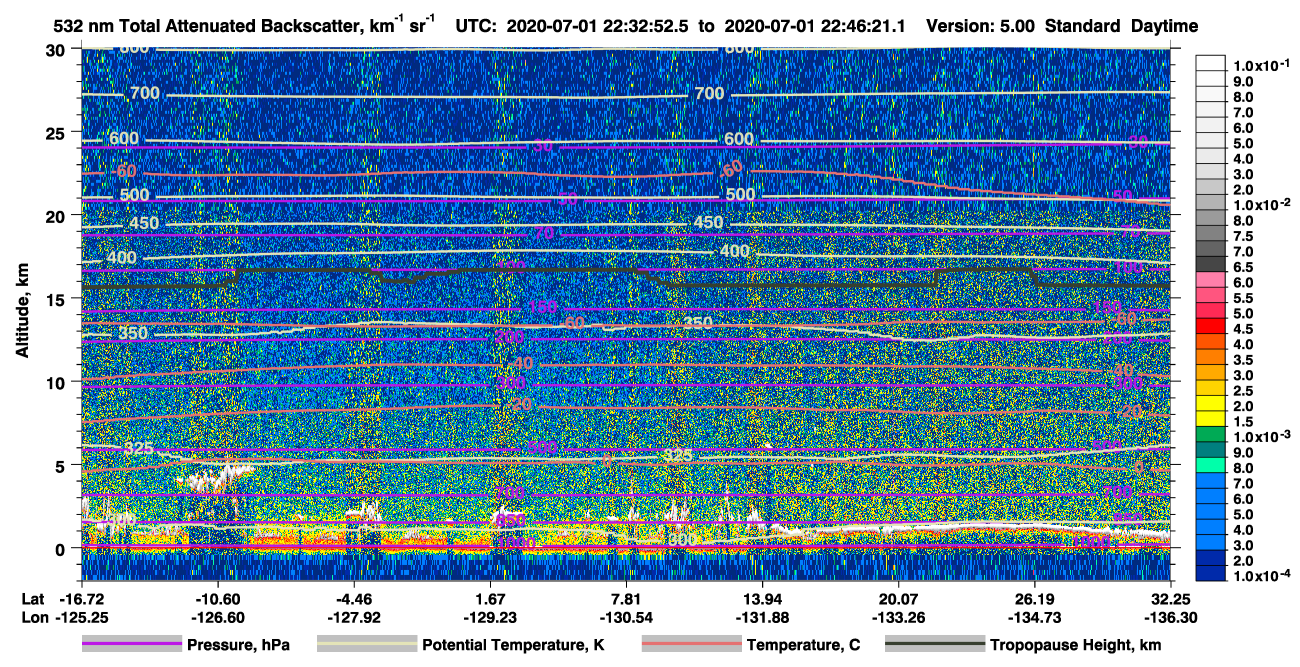Click the Potential Temperature, K legend swatch
This screenshot has height=667, width=1300.
(x=366, y=645)
